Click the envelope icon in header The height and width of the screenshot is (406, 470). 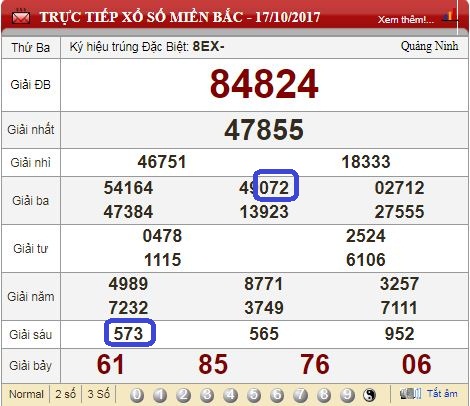21,17
